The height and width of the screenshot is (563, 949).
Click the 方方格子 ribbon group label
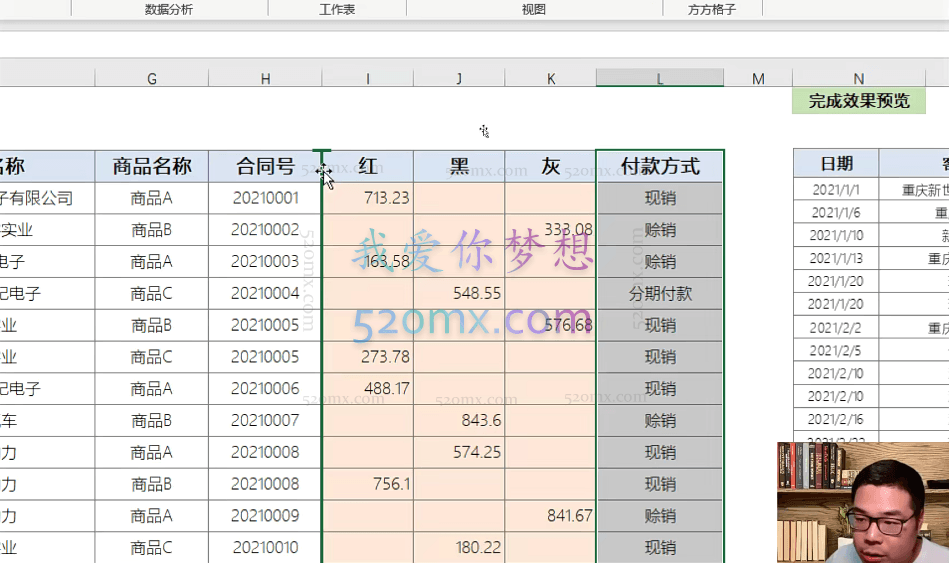point(712,9)
